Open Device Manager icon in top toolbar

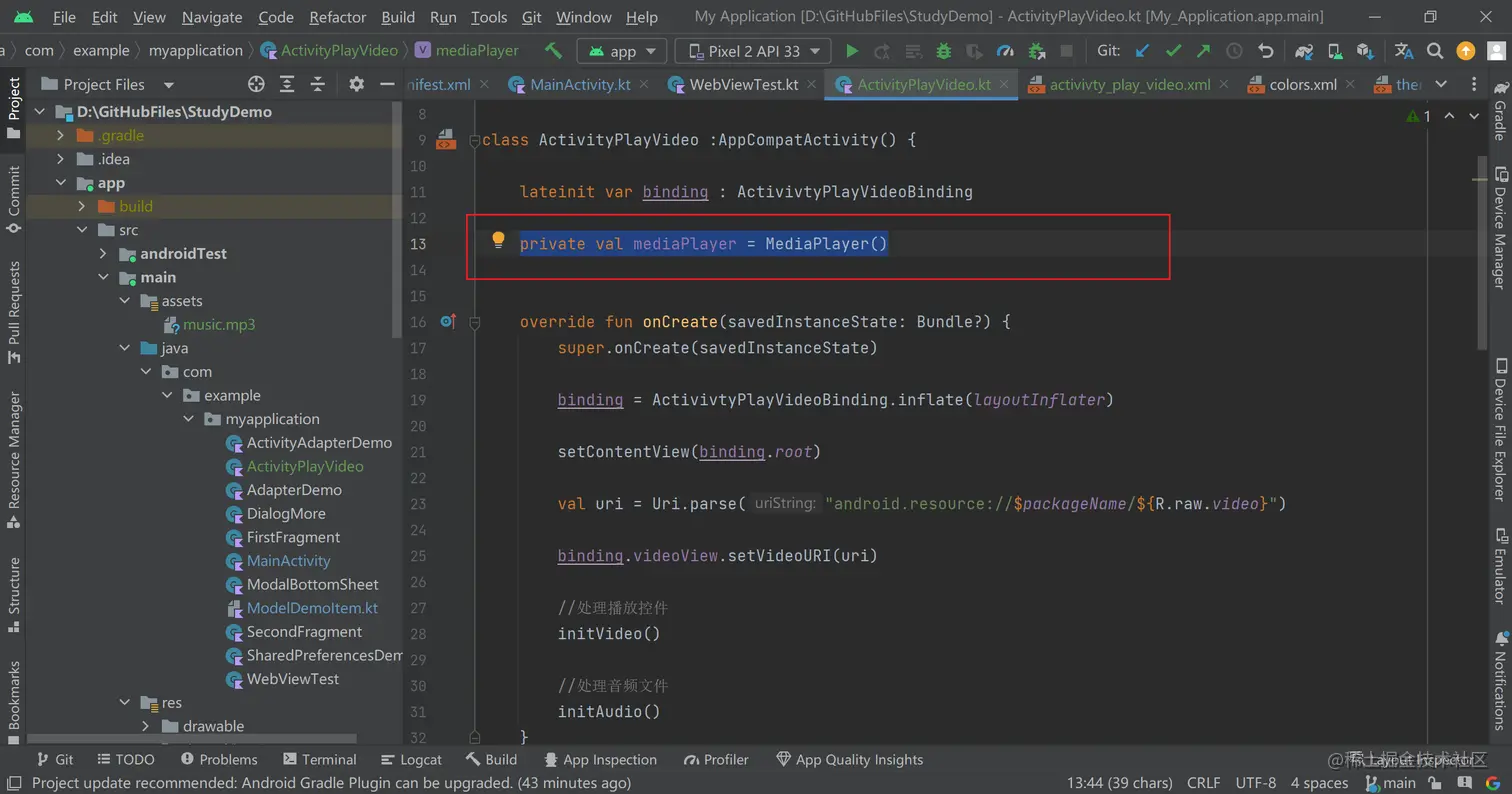click(1335, 51)
